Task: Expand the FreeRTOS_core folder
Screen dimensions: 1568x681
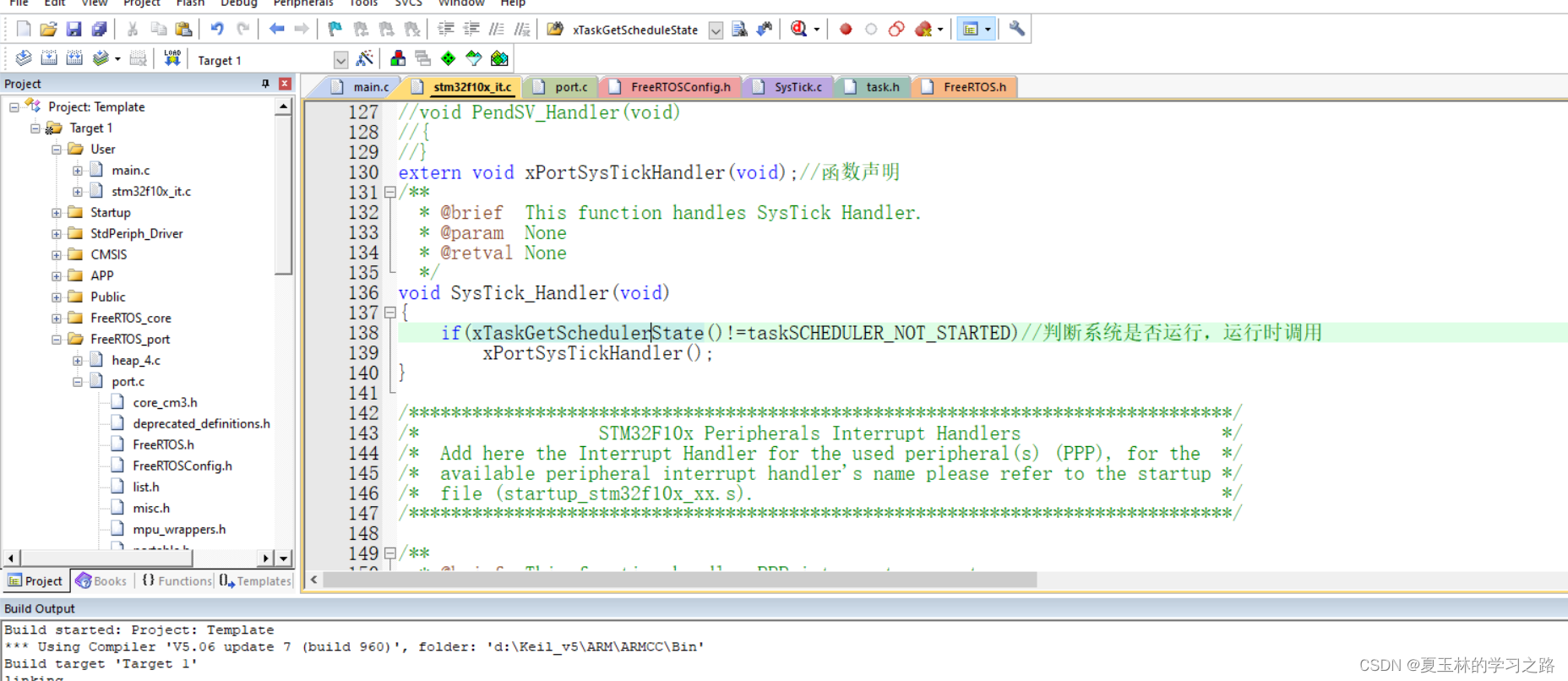Action: [57, 319]
